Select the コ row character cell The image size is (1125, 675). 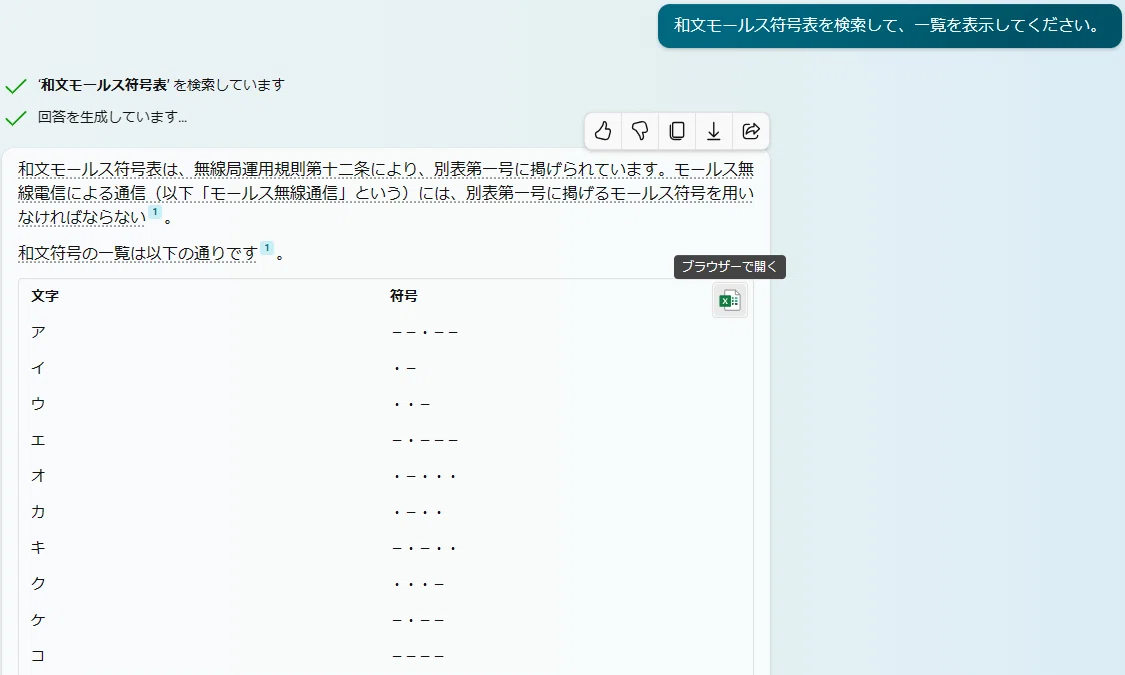38,656
